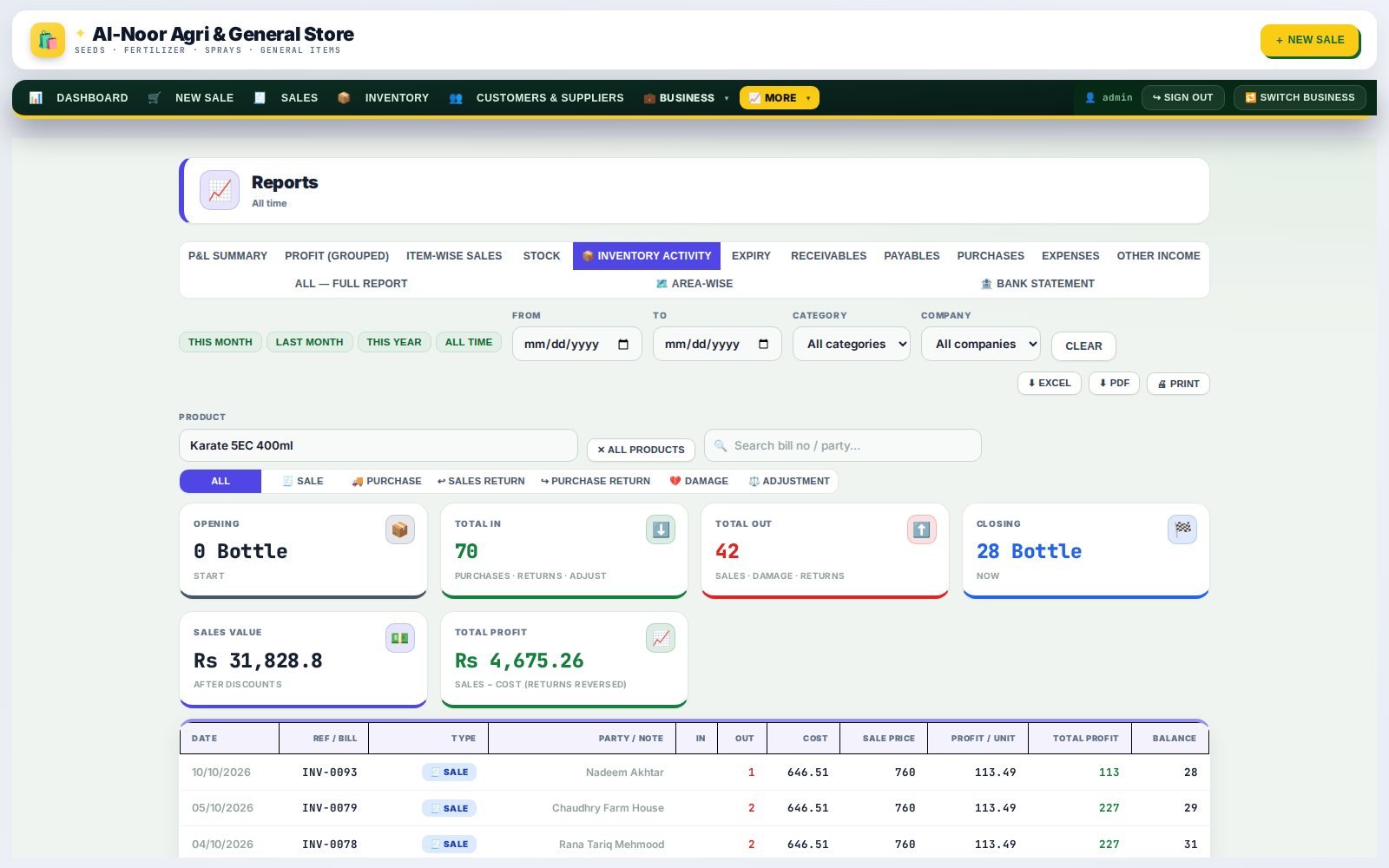Click the admin user icon
Viewport: 1389px width, 868px height.
point(1090,98)
